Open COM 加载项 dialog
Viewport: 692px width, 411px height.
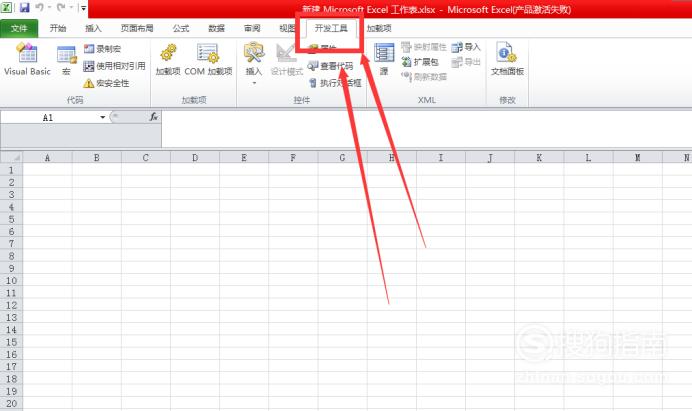208,60
